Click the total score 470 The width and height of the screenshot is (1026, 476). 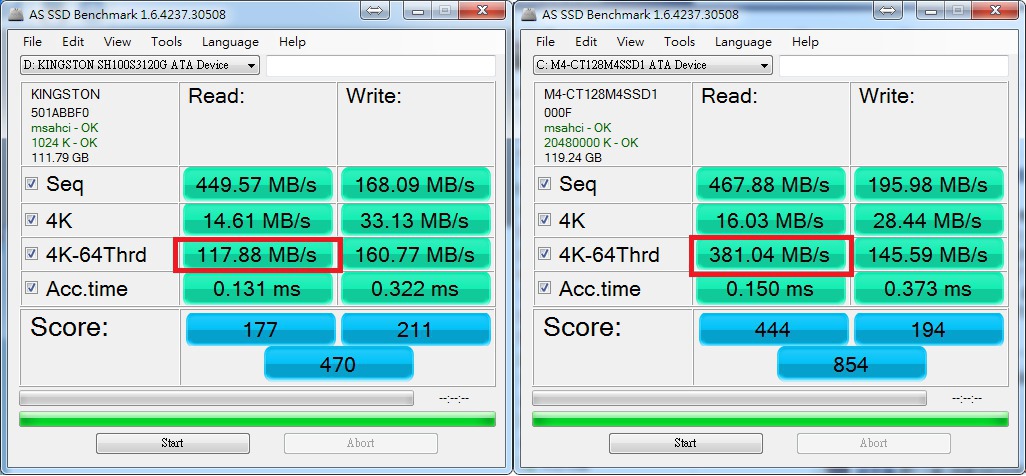tap(338, 363)
